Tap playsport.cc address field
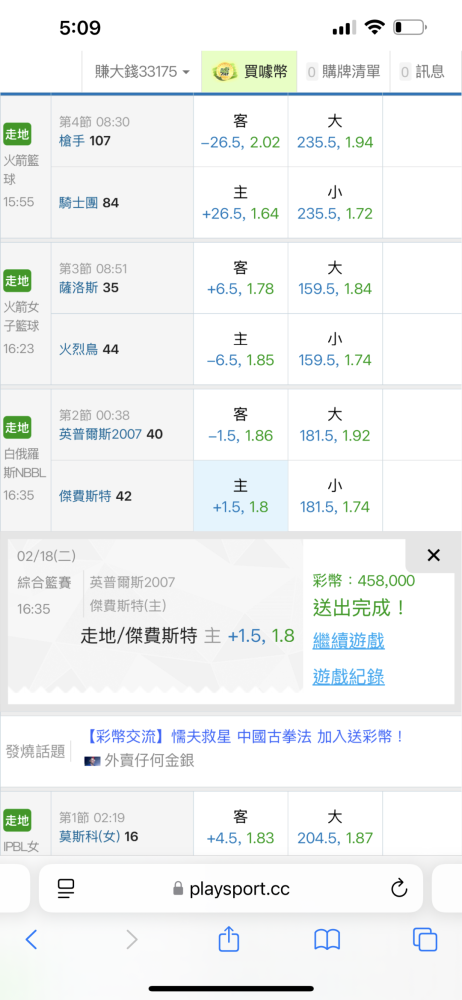462x1000 pixels. coord(231,888)
